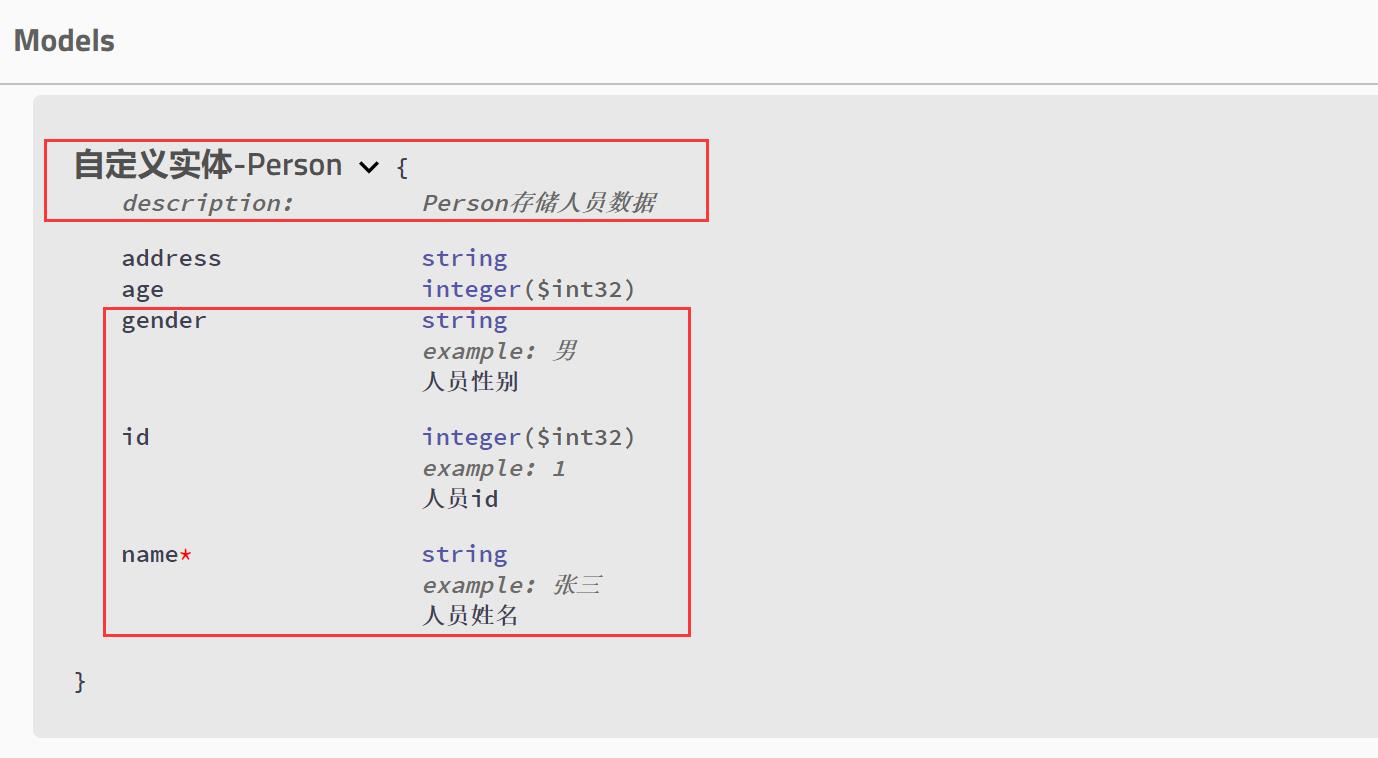This screenshot has width=1378, height=758.
Task: Click the integer($int32) type of age
Action: click(x=528, y=290)
